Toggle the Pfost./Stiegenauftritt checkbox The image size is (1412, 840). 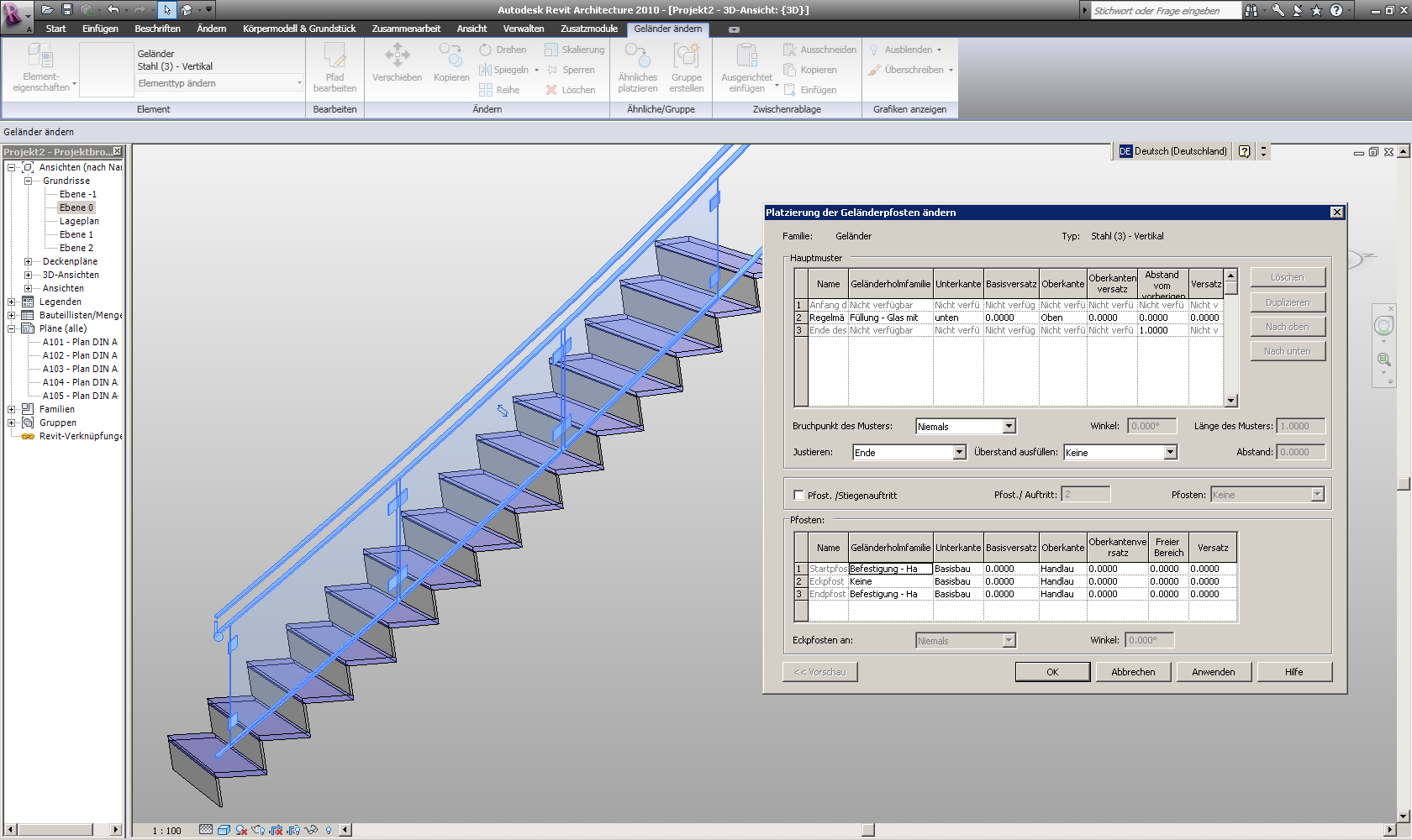798,496
